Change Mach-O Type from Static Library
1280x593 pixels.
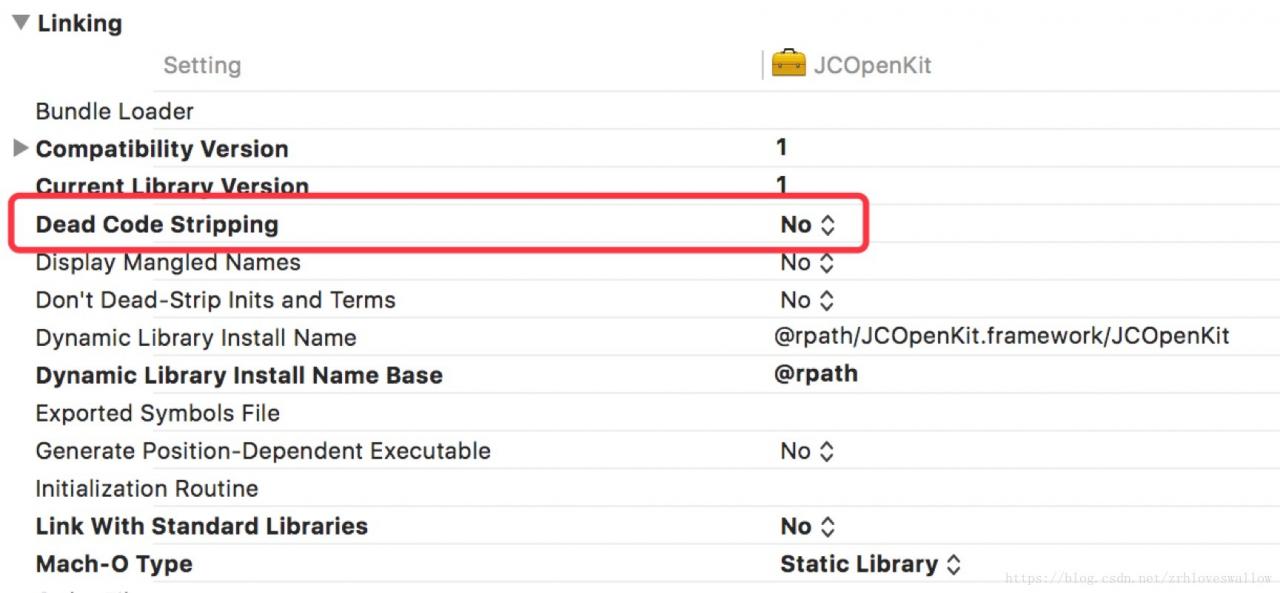pos(870,564)
